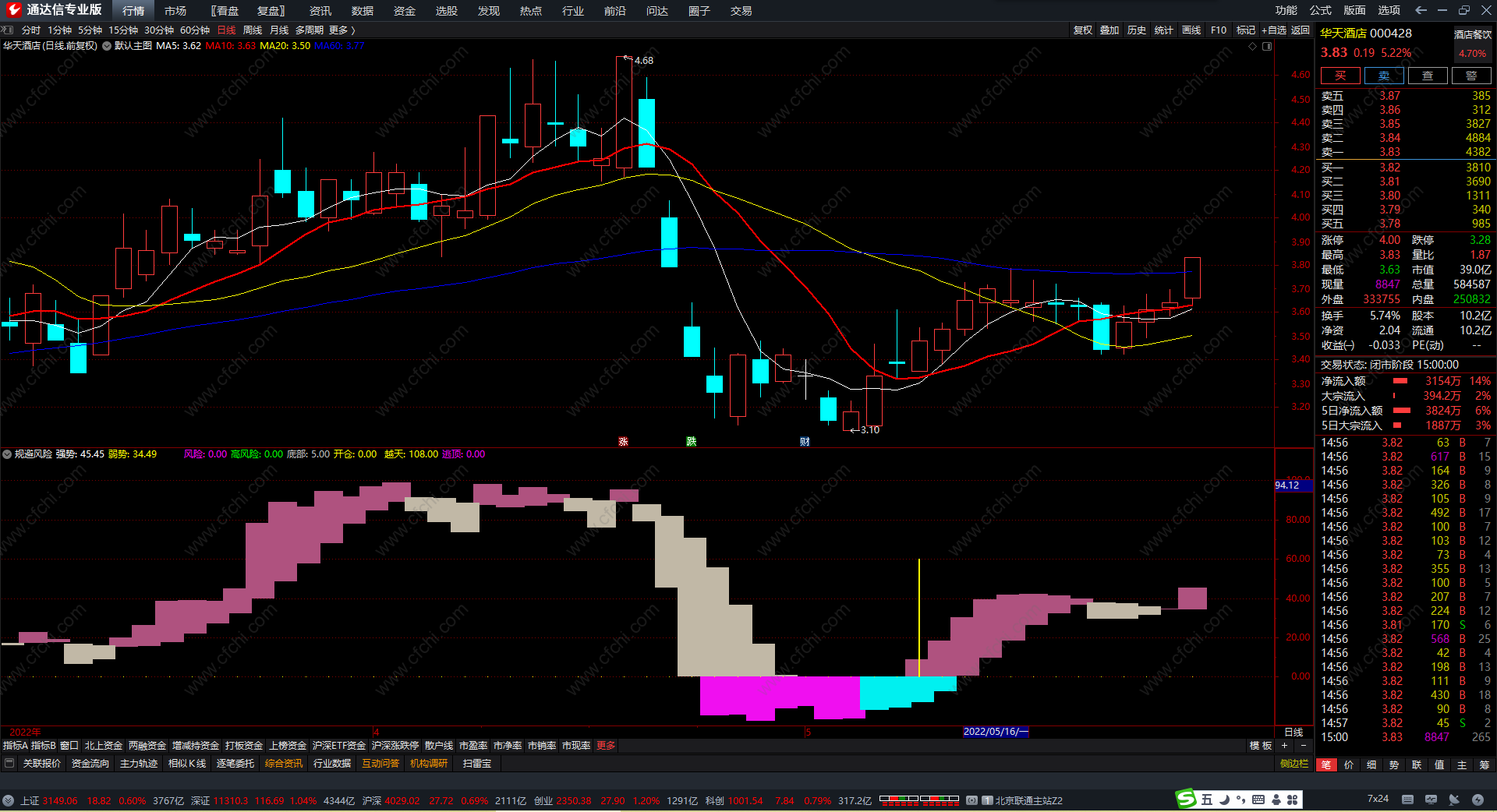Click the status bar satellite signal icon
The width and height of the screenshot is (1497, 812).
pos(1454,800)
